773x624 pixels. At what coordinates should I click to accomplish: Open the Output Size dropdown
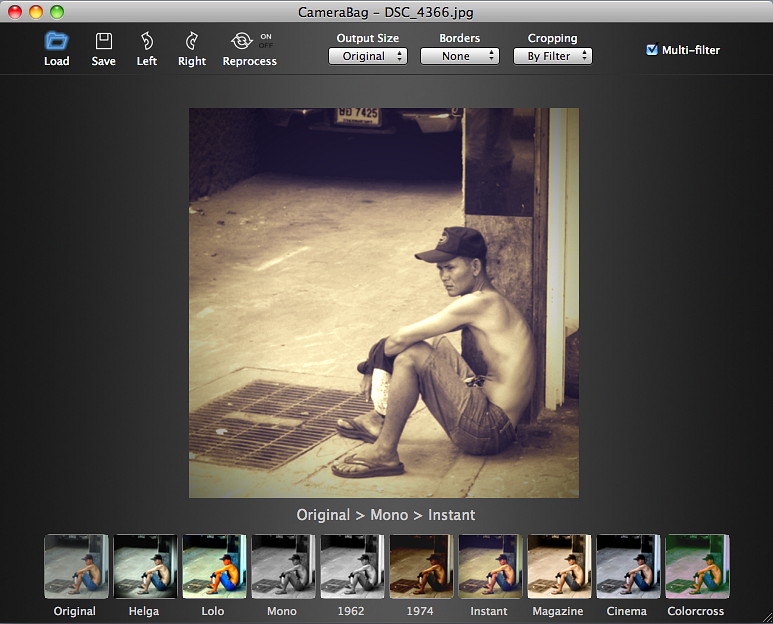tap(368, 56)
